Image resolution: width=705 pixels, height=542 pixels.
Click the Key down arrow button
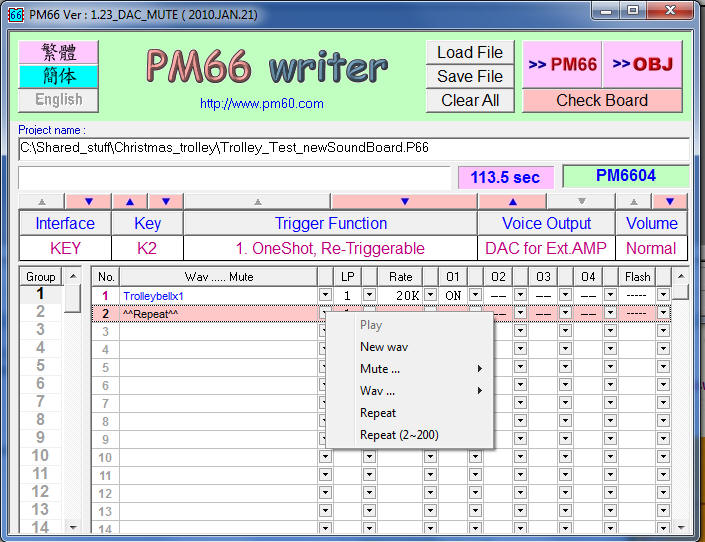point(166,201)
